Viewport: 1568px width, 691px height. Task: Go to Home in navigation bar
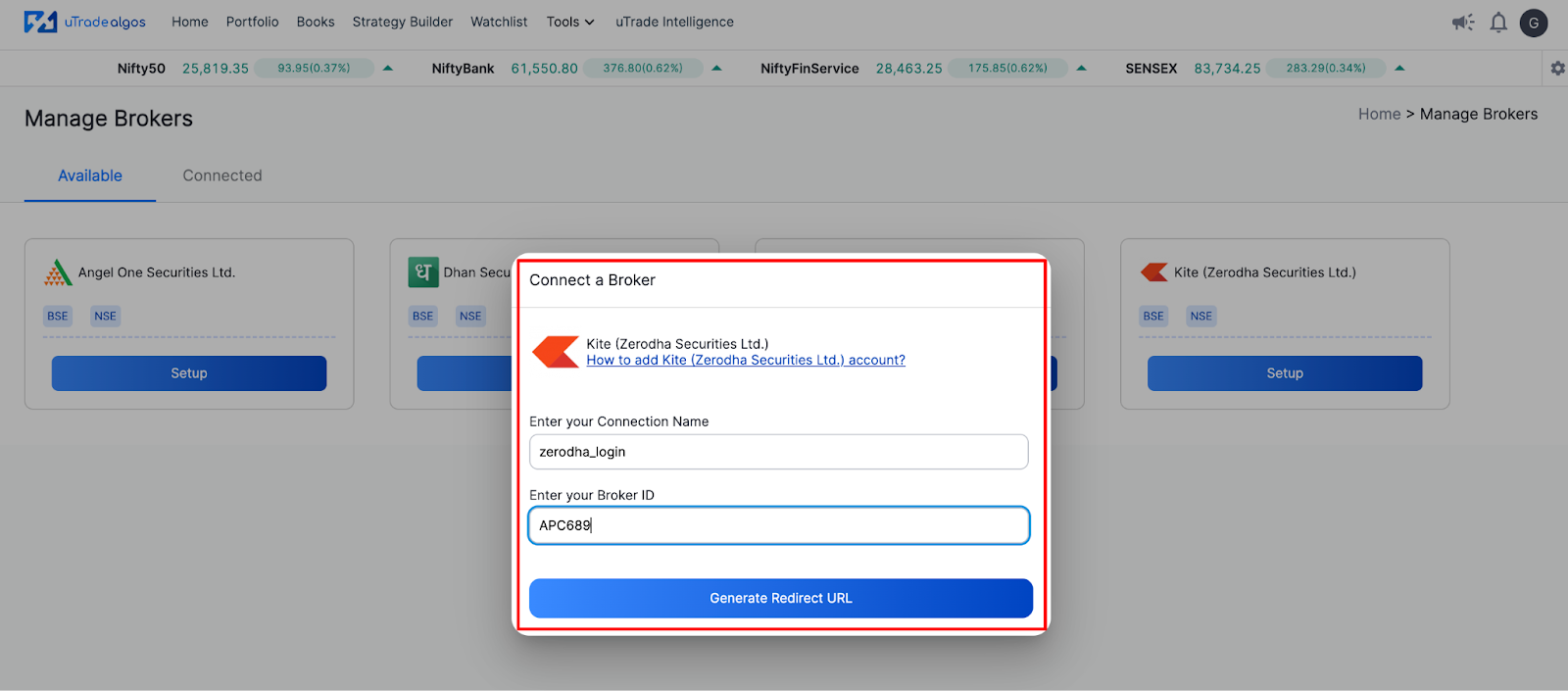coord(190,22)
